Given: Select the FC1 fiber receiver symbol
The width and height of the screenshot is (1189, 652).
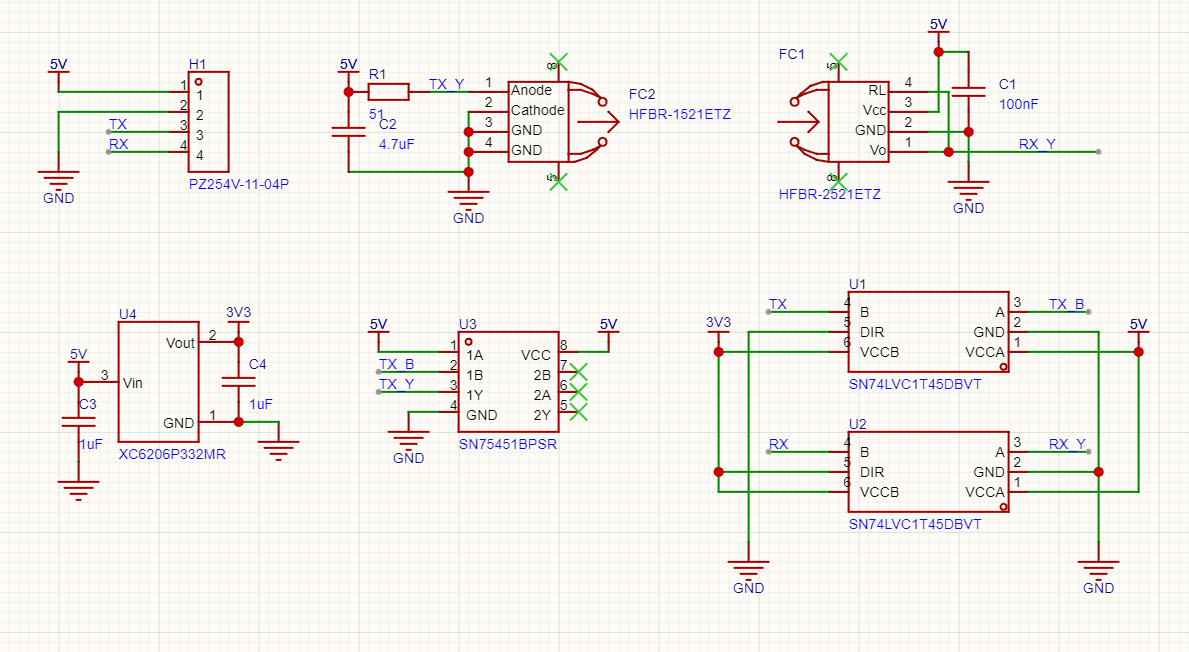Looking at the screenshot, I should tap(858, 121).
